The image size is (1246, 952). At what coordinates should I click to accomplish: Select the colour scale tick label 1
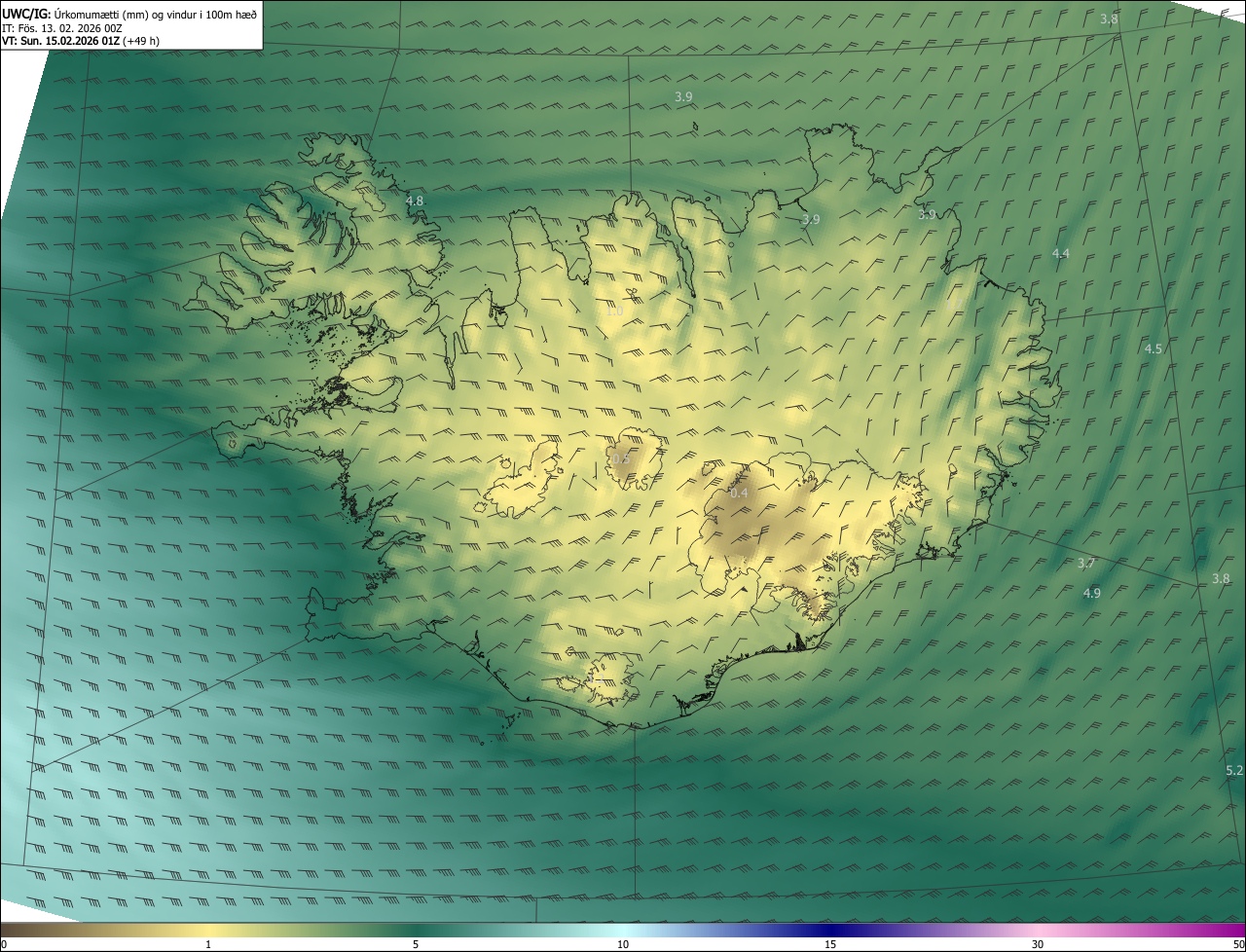pyautogui.click(x=208, y=944)
